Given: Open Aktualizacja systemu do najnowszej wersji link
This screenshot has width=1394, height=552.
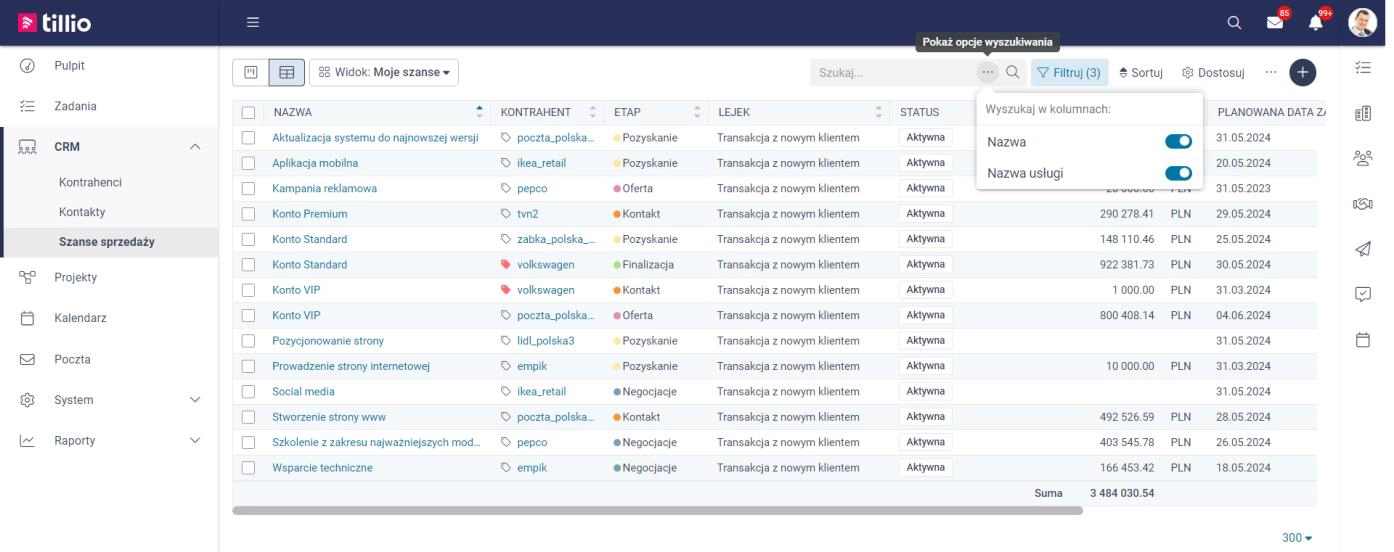Looking at the screenshot, I should pos(375,138).
